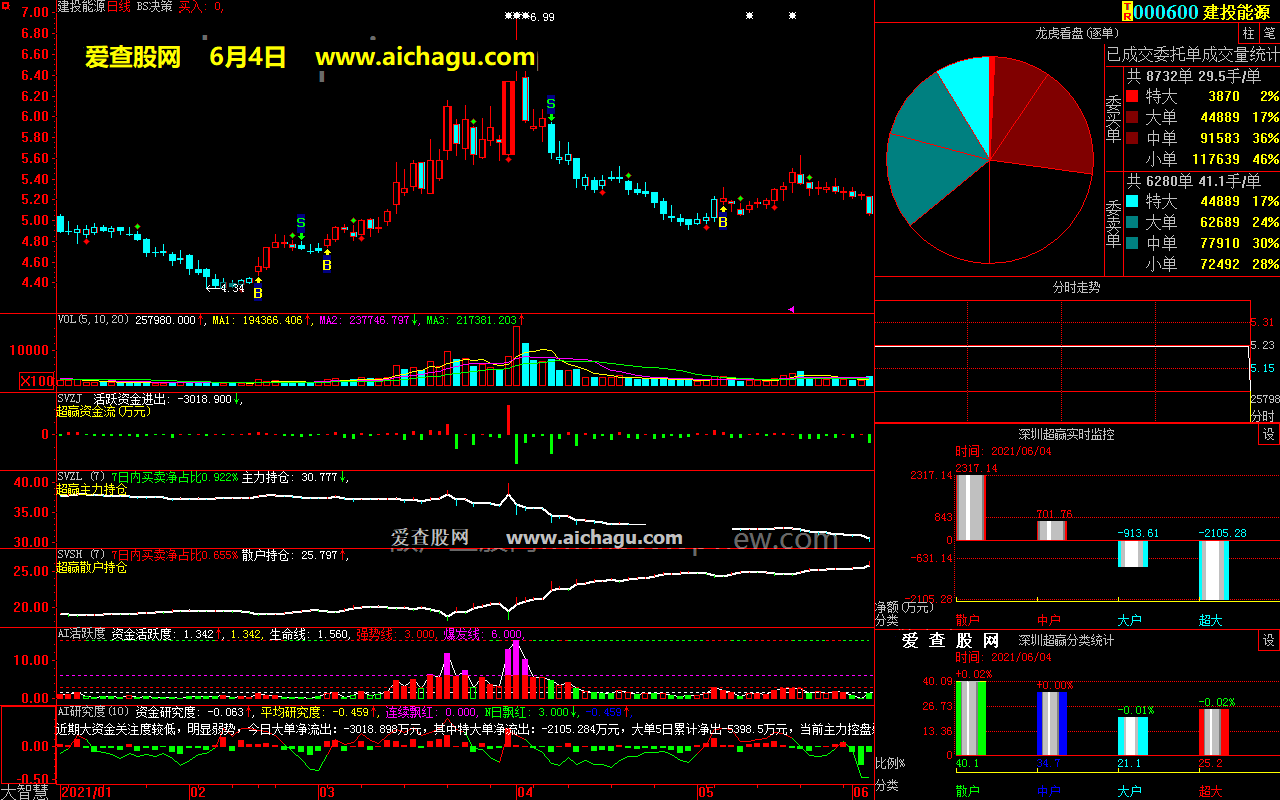Image resolution: width=1280 pixels, height=800 pixels.
Task: Click the 深圳超赢分类统计 panel title
Action: pos(1066,641)
